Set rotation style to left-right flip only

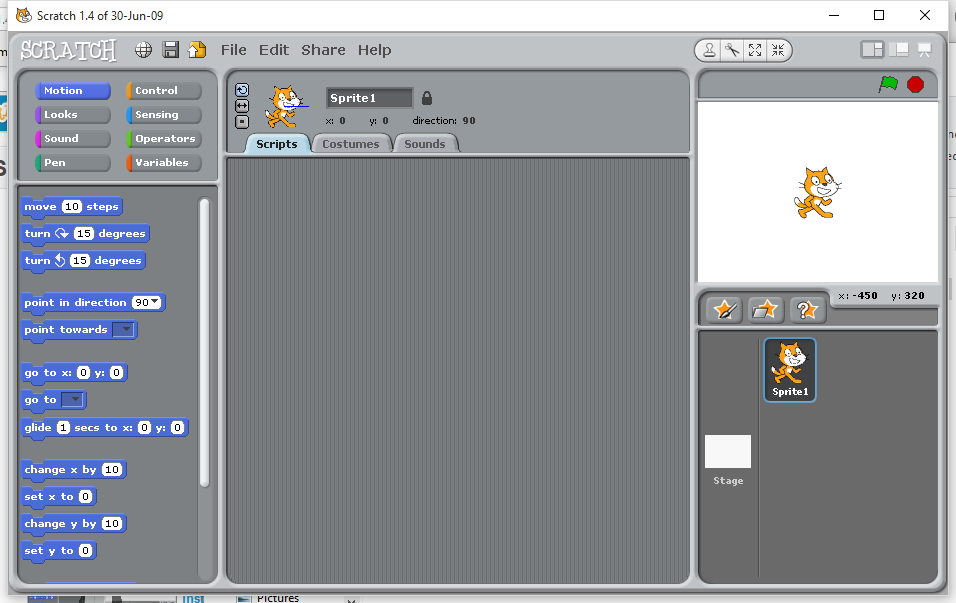[x=242, y=106]
